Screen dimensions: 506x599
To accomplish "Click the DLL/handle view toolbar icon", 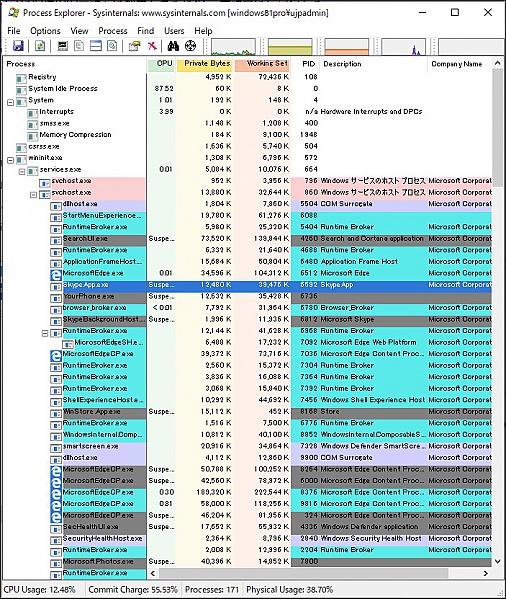I will 112,46.
